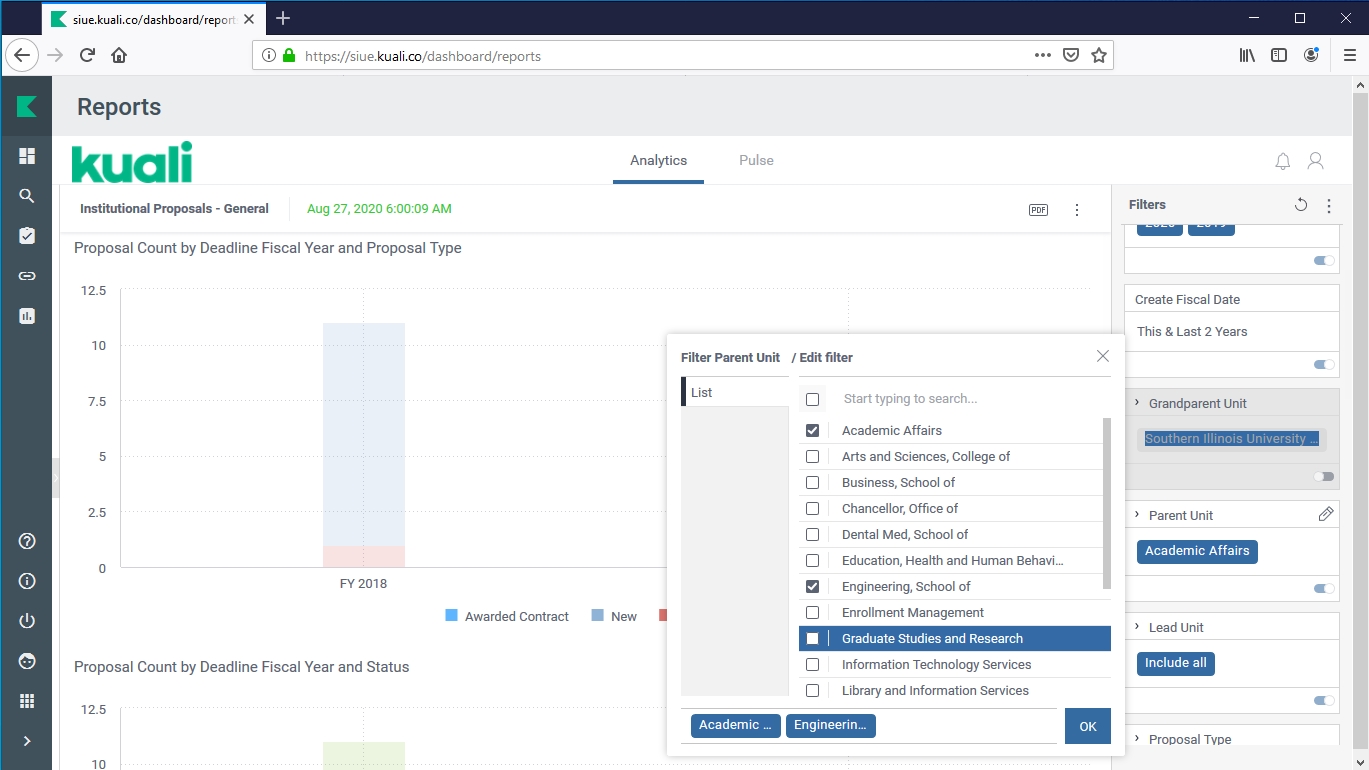Screen dimensions: 1369x770
Task: Open the notifications bell icon
Action: [1283, 161]
